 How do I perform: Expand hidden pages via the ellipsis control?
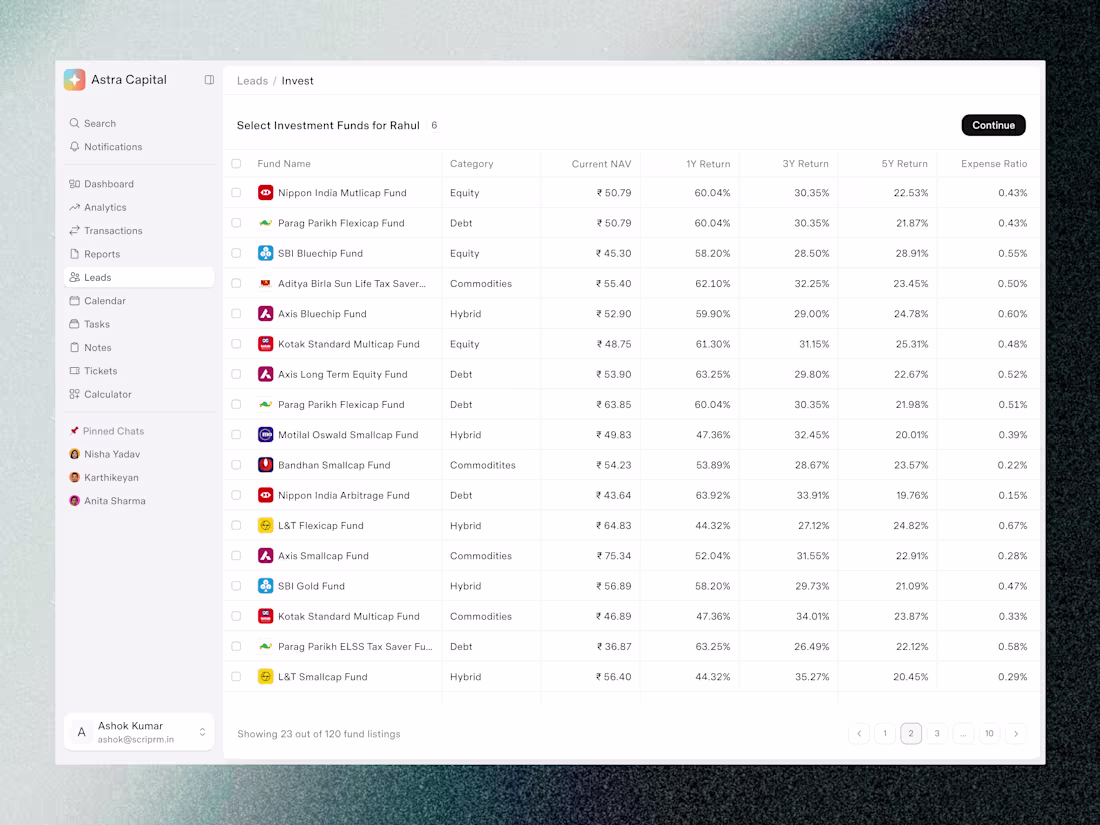pyautogui.click(x=963, y=733)
